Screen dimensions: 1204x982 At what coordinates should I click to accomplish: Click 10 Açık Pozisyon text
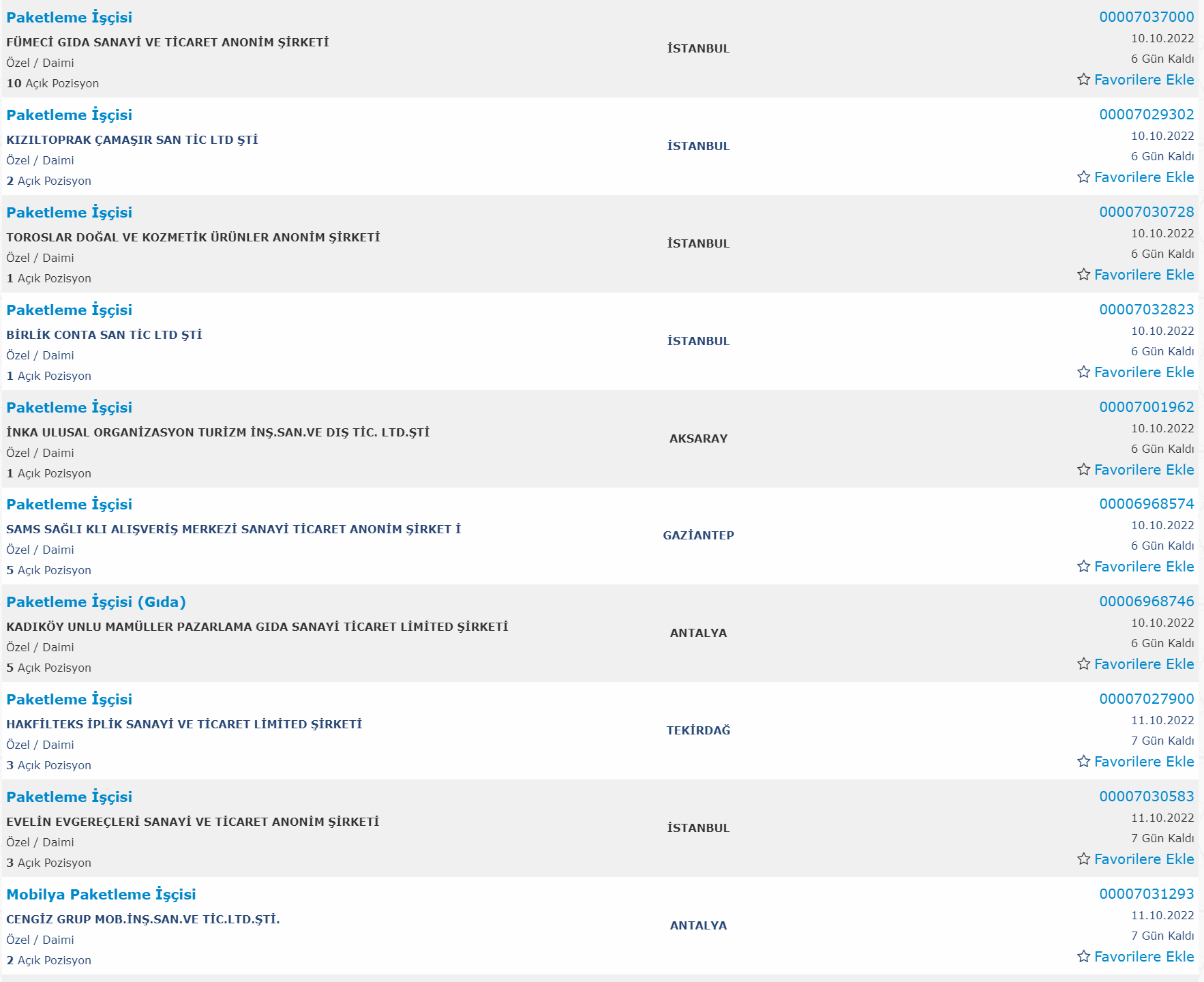click(x=52, y=83)
